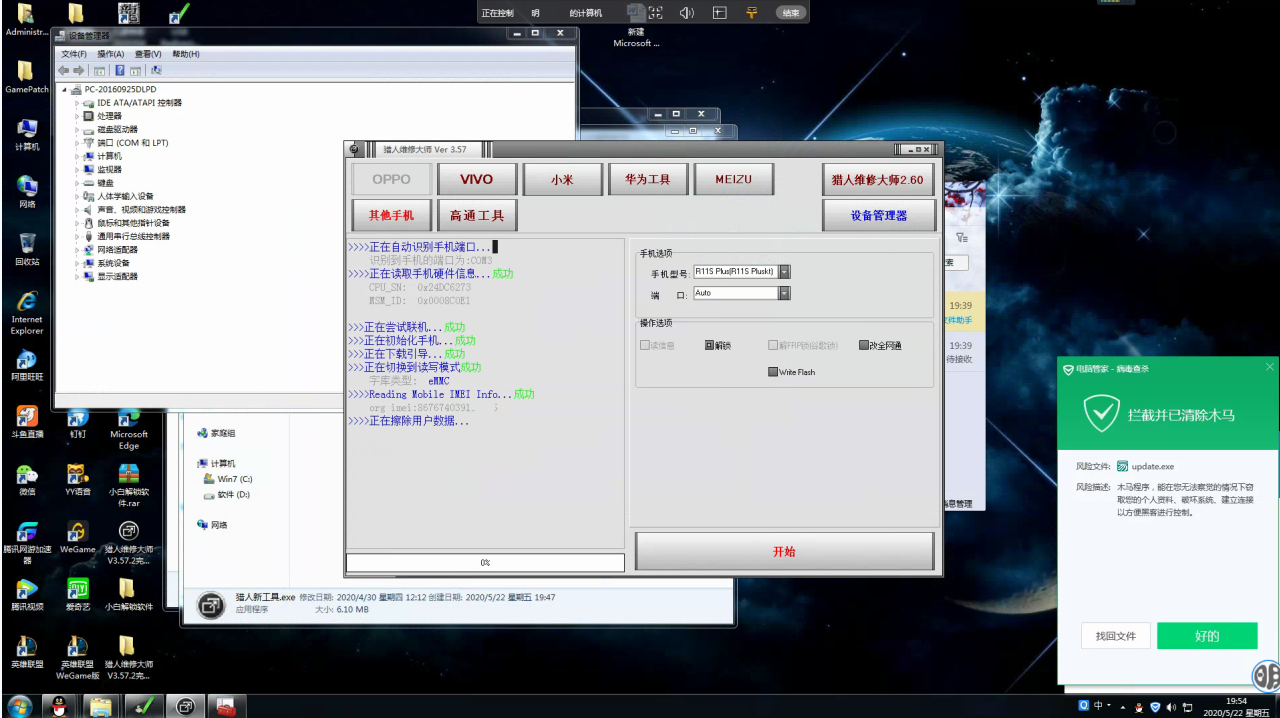Open the 手机型号 phone model dropdown
The image size is (1280, 718).
(784, 272)
